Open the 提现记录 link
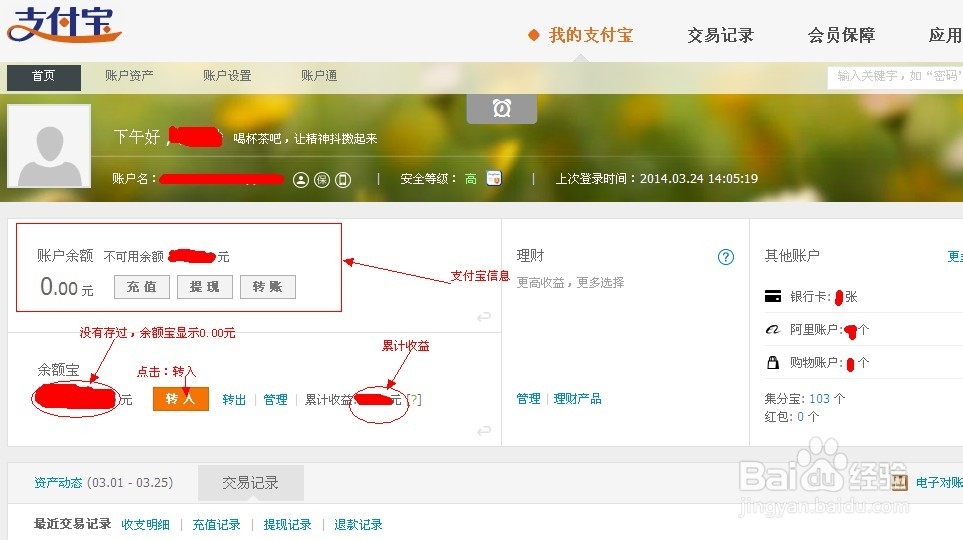Viewport: 963px width, 540px height. pyautogui.click(x=287, y=525)
